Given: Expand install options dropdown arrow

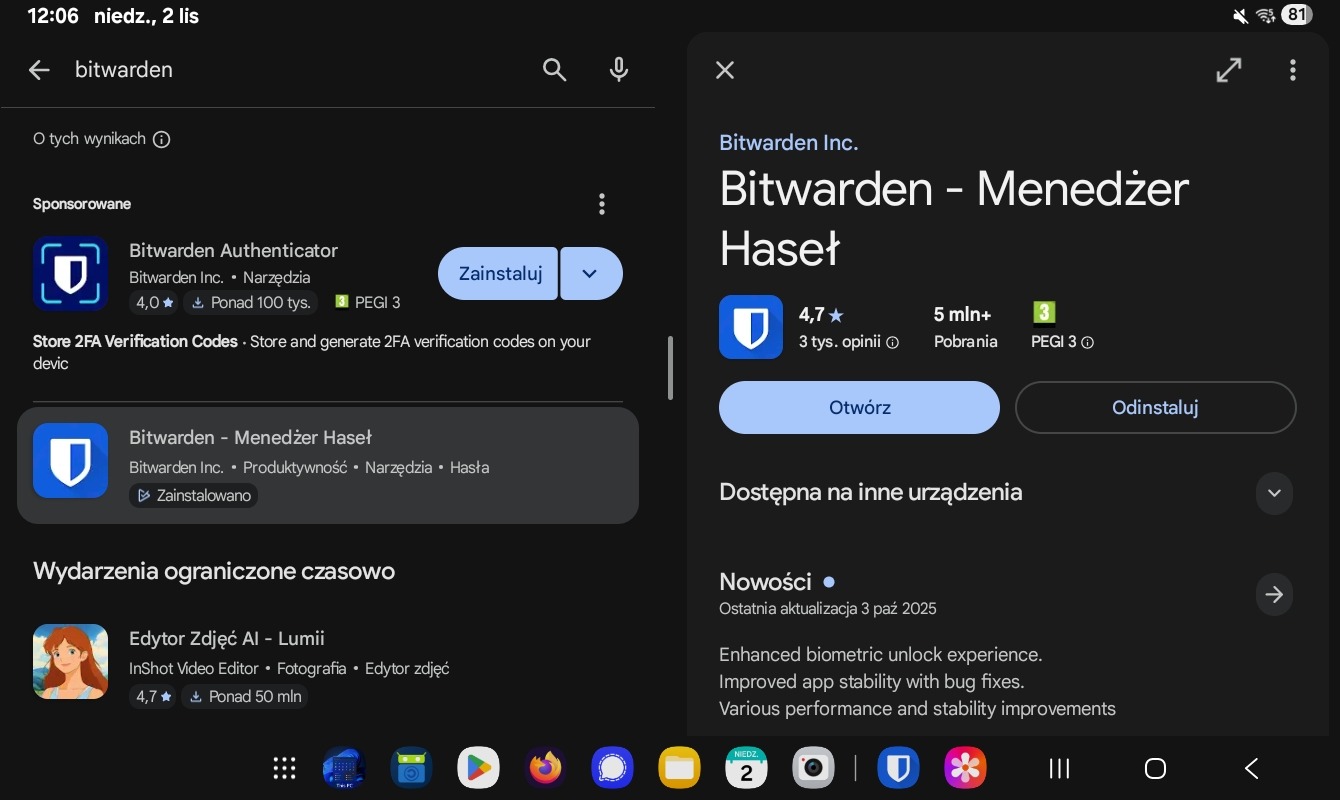Looking at the screenshot, I should pyautogui.click(x=591, y=273).
